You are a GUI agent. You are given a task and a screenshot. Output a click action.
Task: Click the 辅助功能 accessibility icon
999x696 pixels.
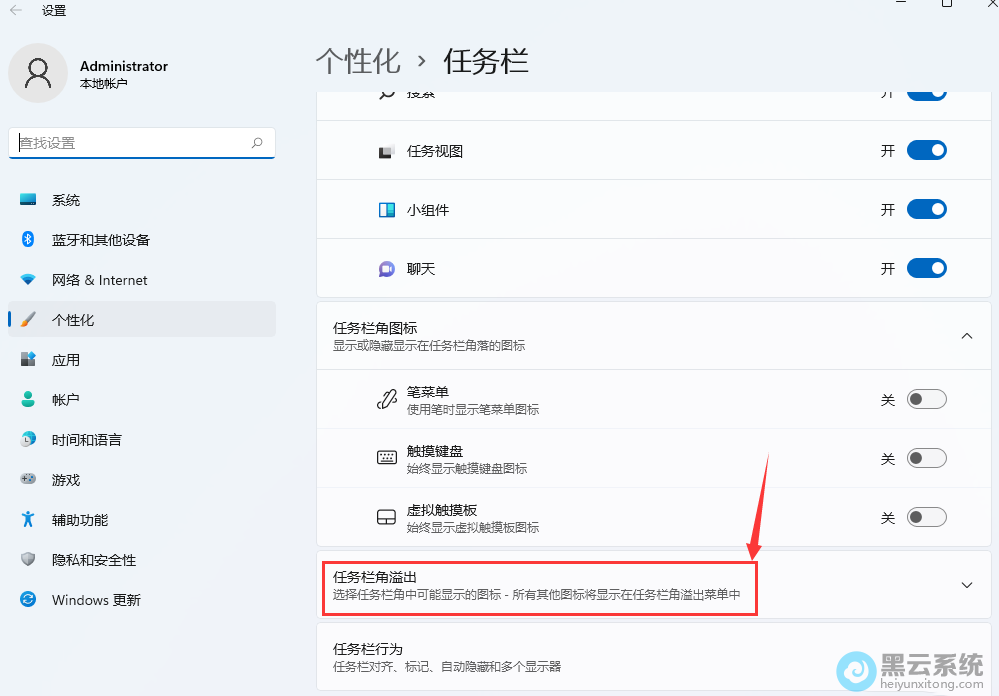[28, 520]
